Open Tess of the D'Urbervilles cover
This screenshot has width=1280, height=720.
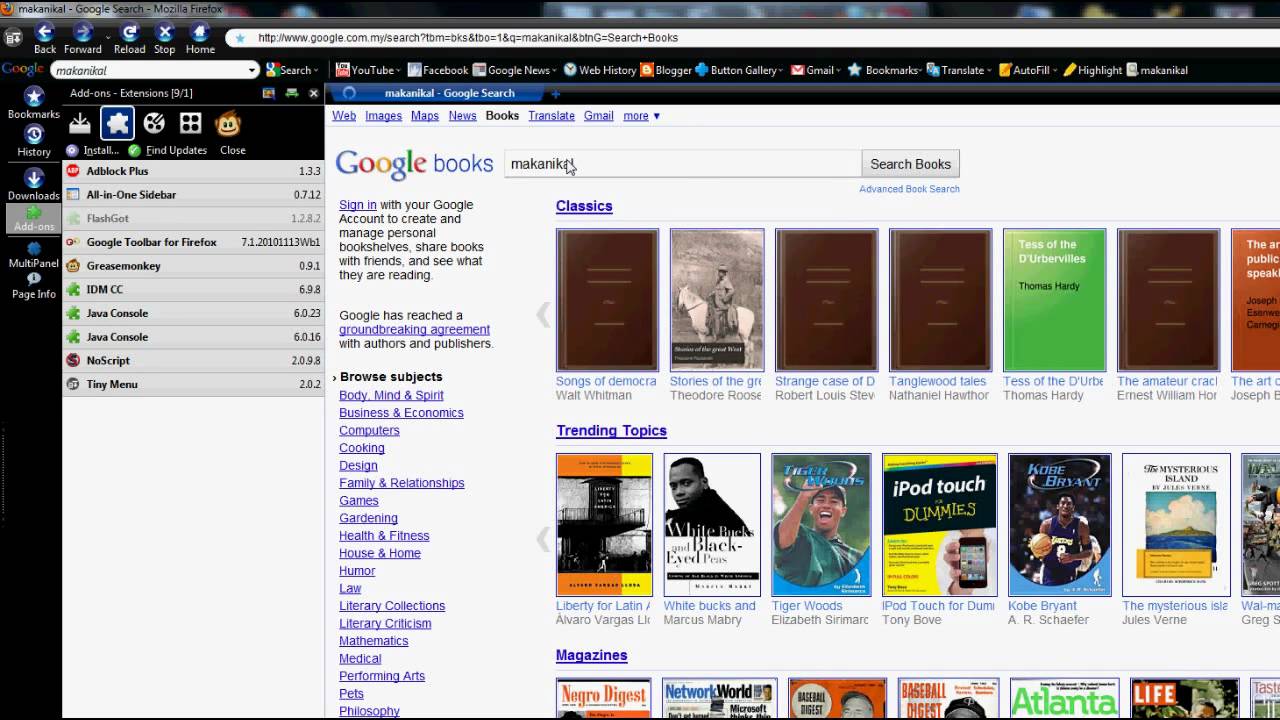pos(1054,300)
